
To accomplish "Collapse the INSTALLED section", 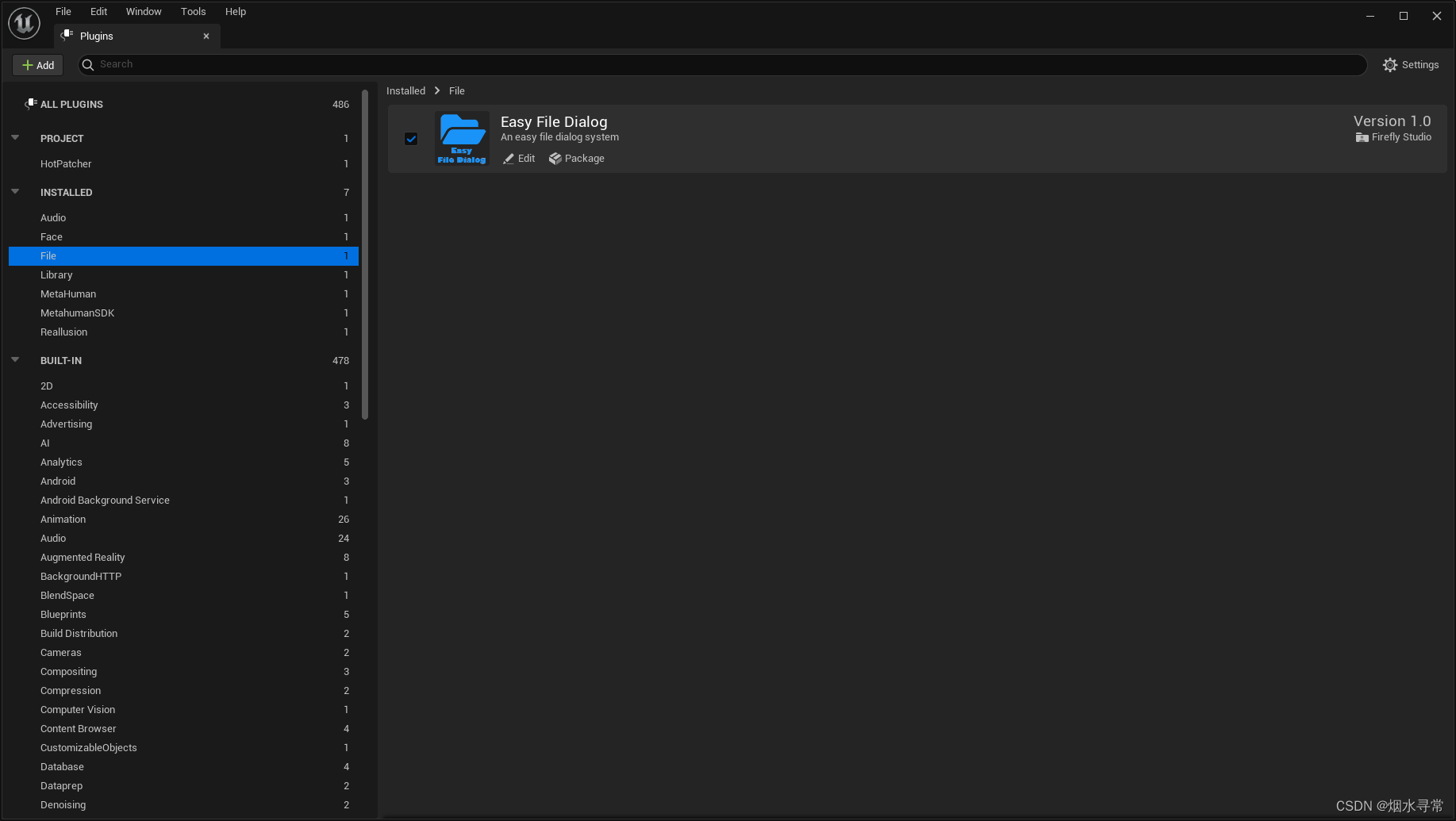I will point(15,191).
